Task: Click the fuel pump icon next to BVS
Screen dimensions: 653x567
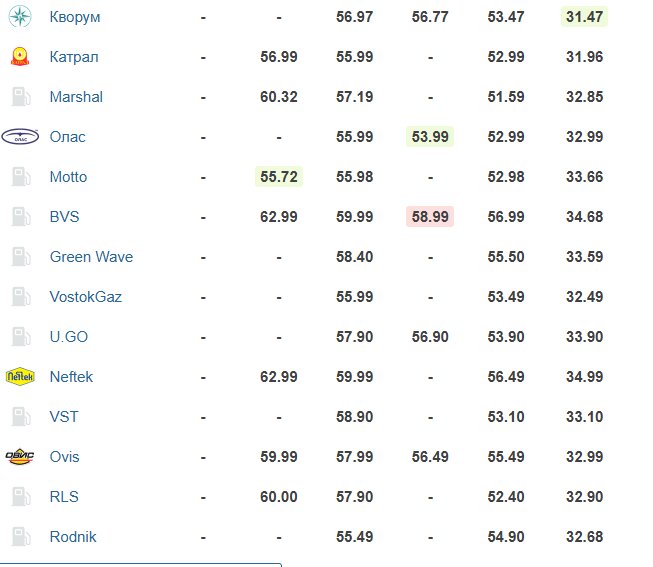Action: click(x=21, y=217)
